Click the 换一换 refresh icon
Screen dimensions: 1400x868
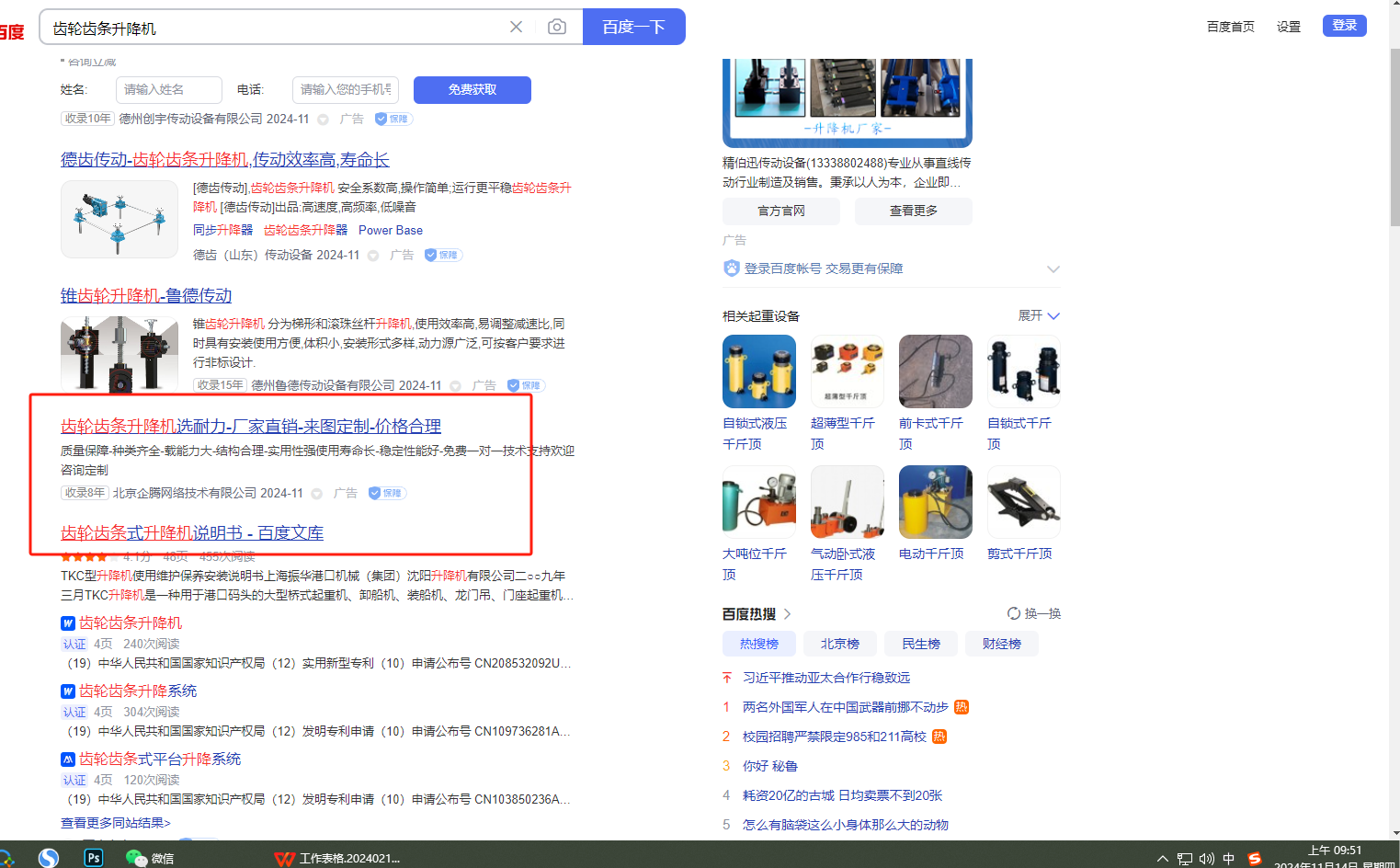(x=1013, y=613)
